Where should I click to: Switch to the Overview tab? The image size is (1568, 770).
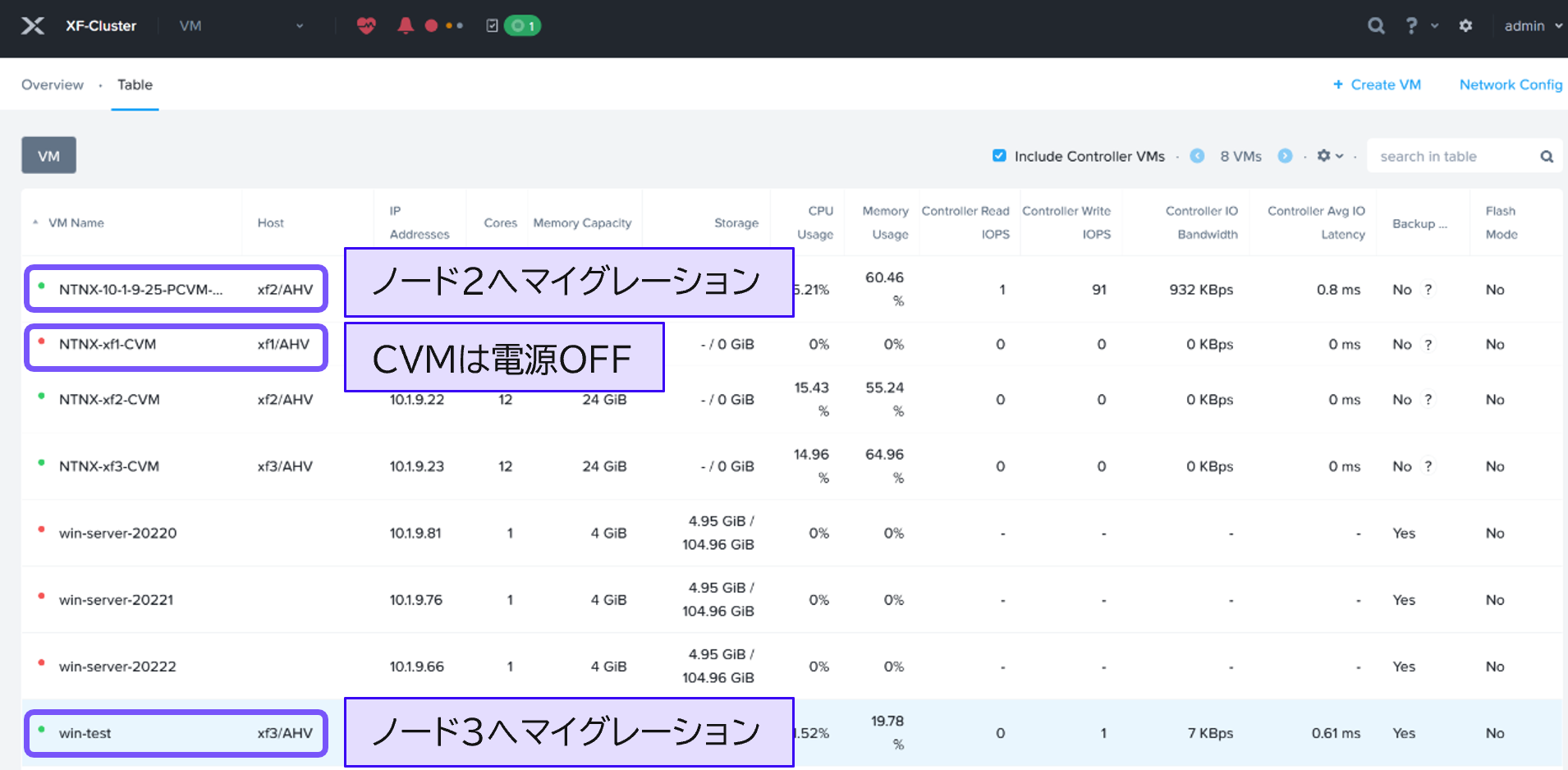point(53,85)
